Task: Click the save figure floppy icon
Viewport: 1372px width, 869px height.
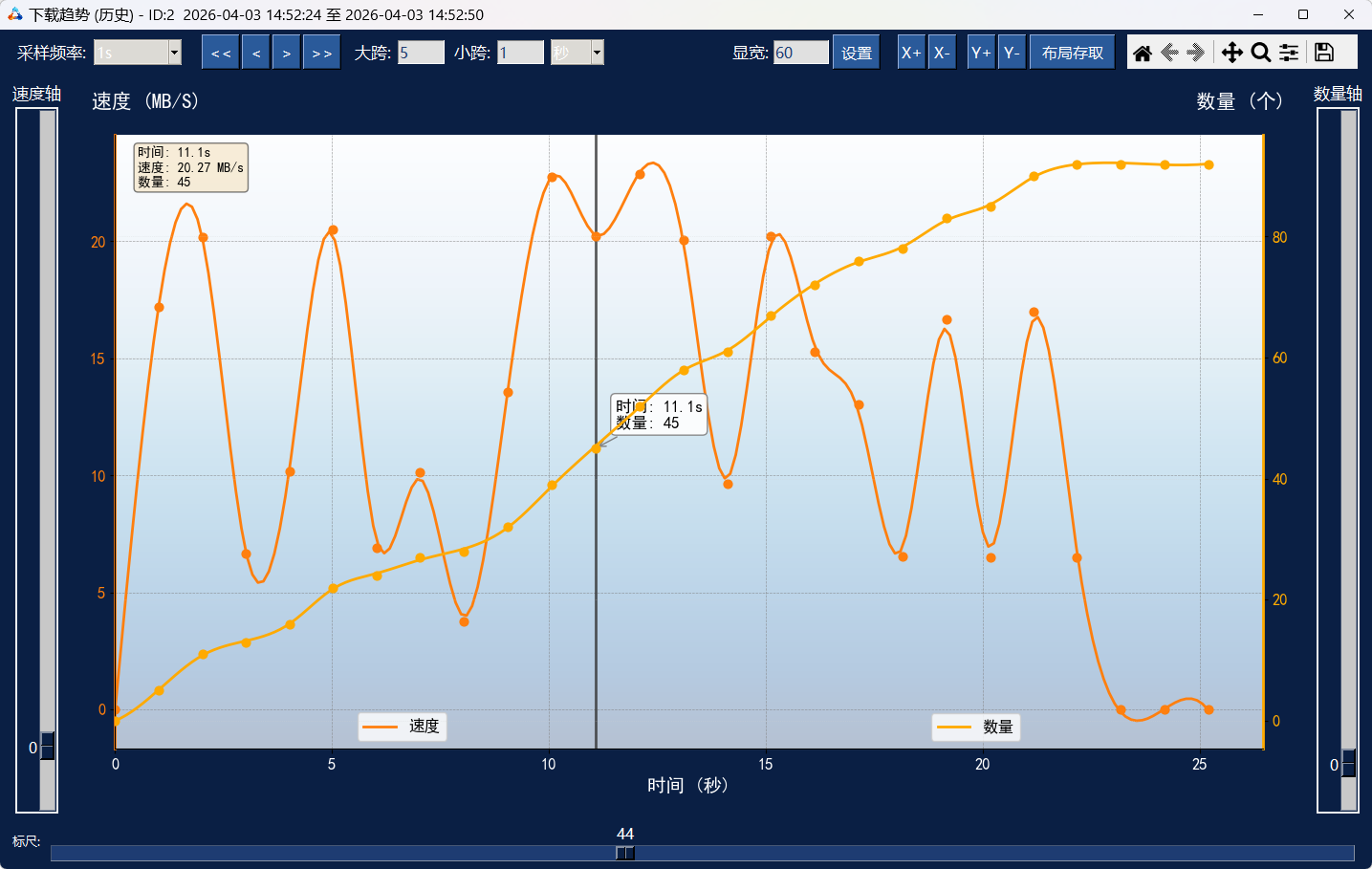Action: (1324, 53)
